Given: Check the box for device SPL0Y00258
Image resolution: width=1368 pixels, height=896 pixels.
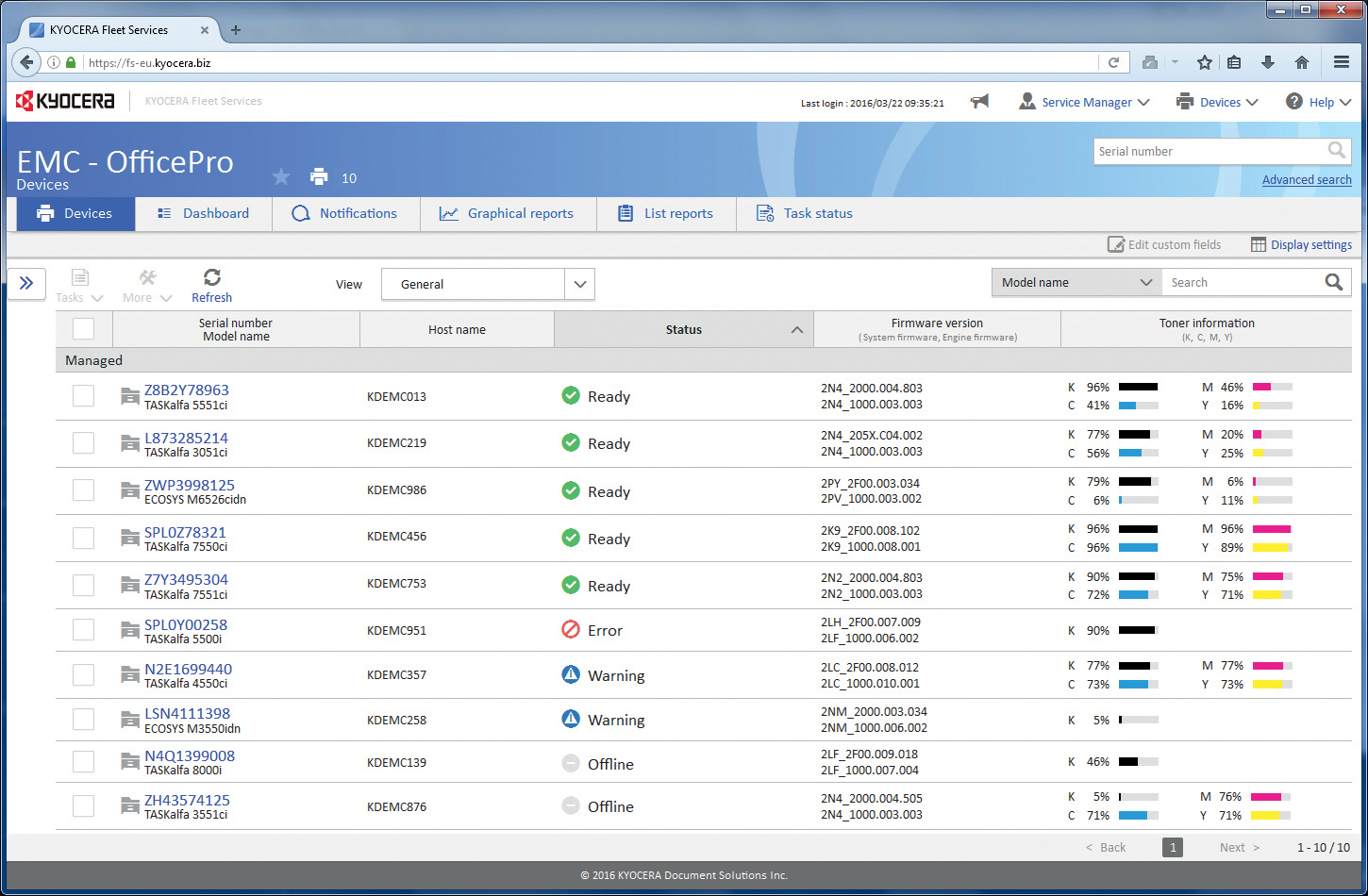Looking at the screenshot, I should pyautogui.click(x=84, y=629).
